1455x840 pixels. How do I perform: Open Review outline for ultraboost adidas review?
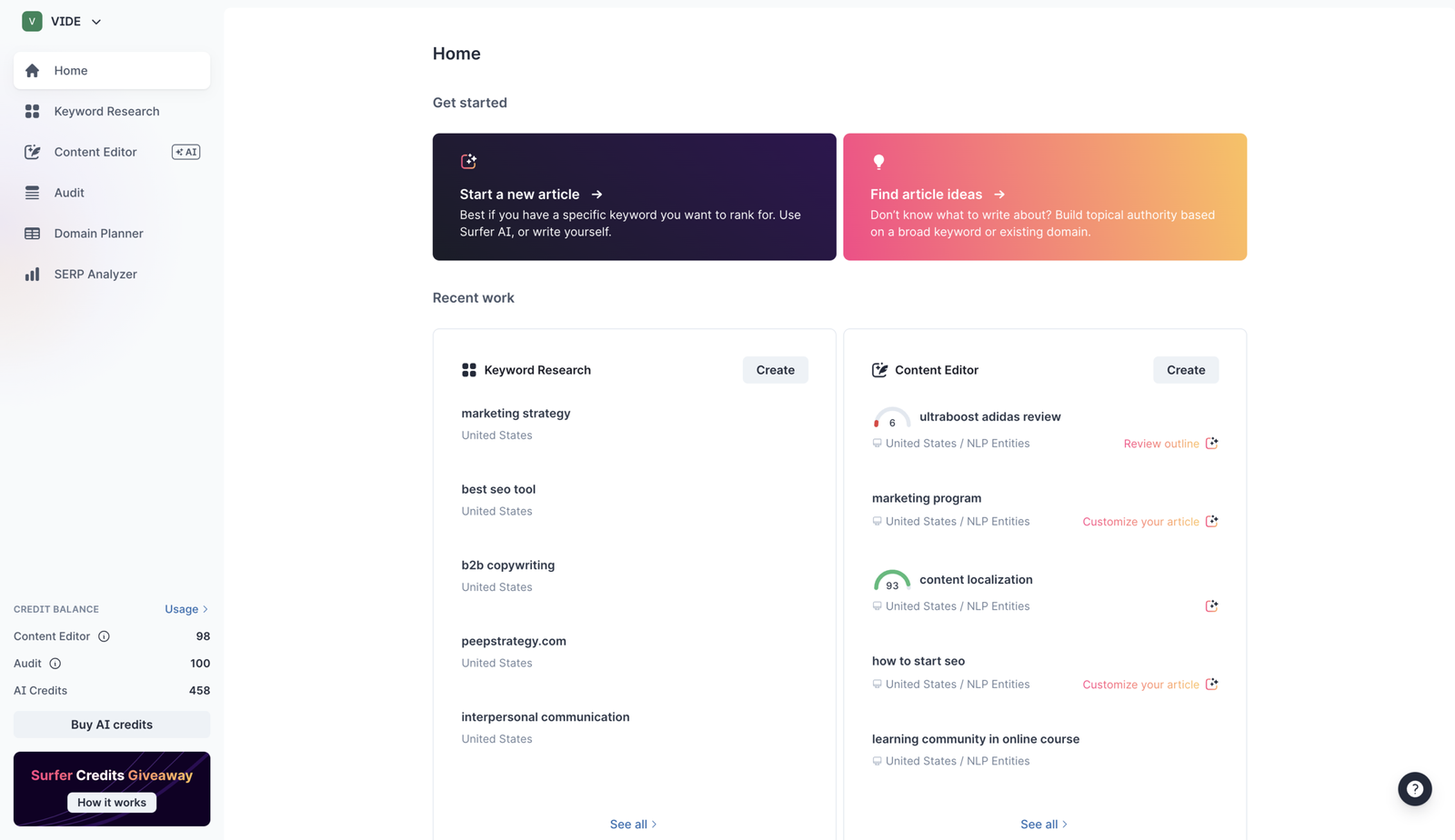pos(1161,443)
